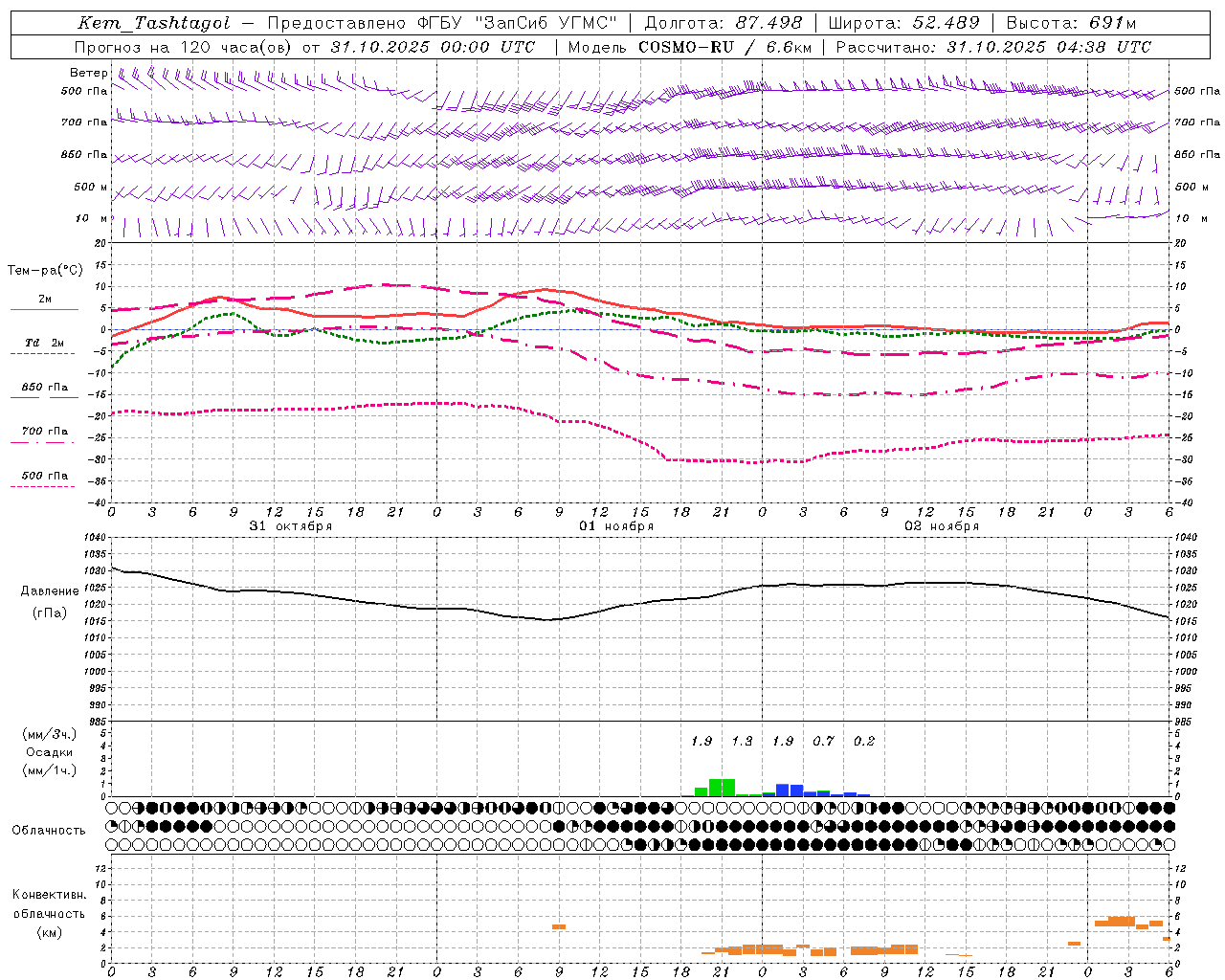The image size is (1225, 980).
Task: Click the 'Облачность' cloud cover label
Action: [x=49, y=831]
